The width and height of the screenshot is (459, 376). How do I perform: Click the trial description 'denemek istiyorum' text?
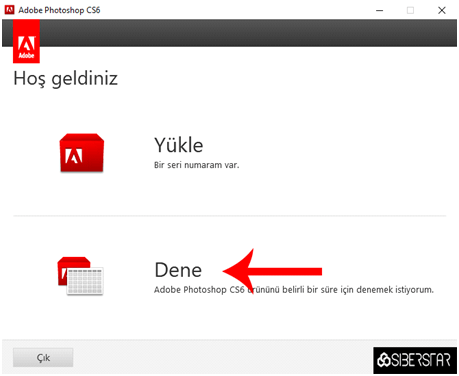395,290
